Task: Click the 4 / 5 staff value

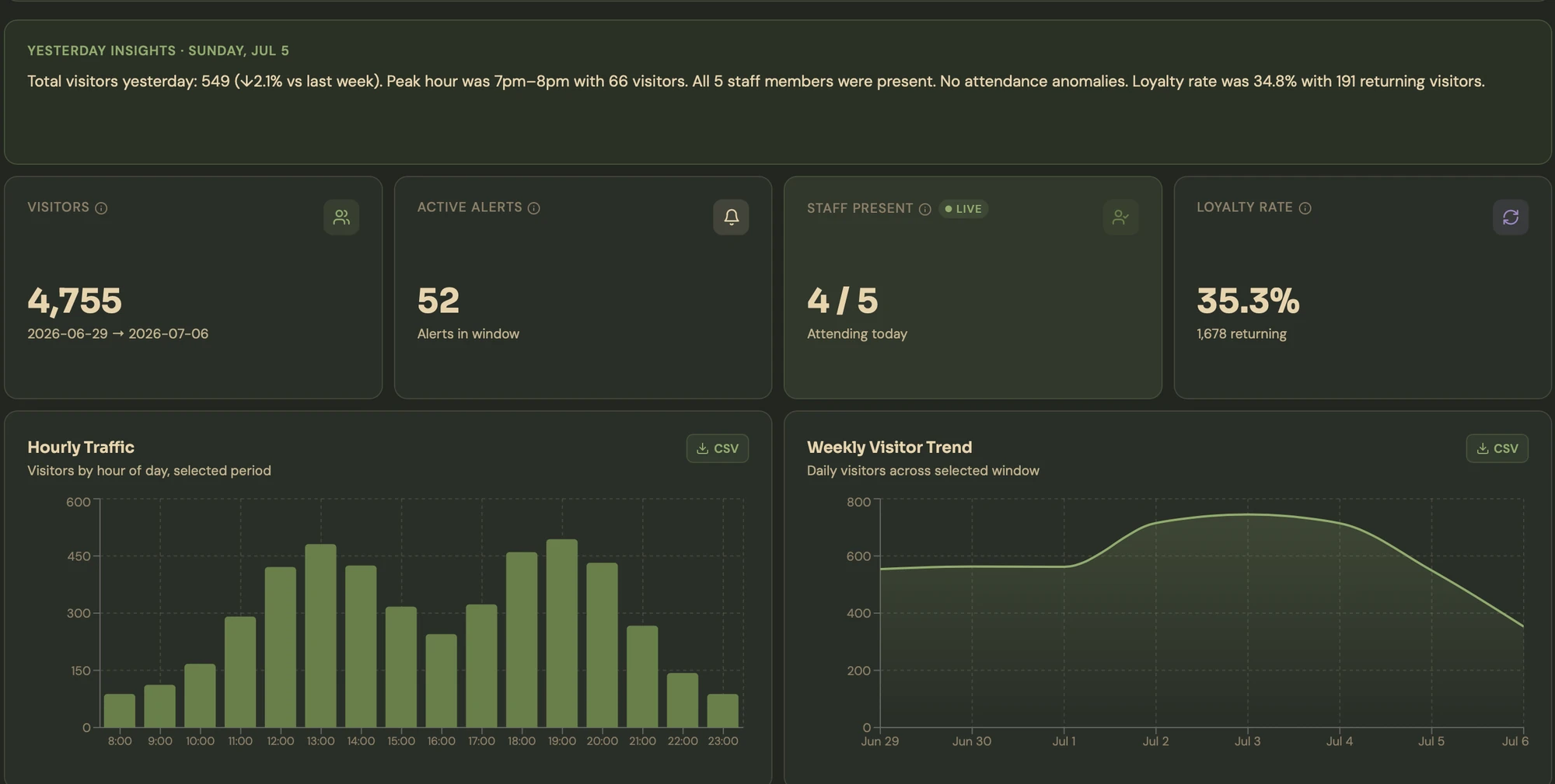Action: click(843, 301)
